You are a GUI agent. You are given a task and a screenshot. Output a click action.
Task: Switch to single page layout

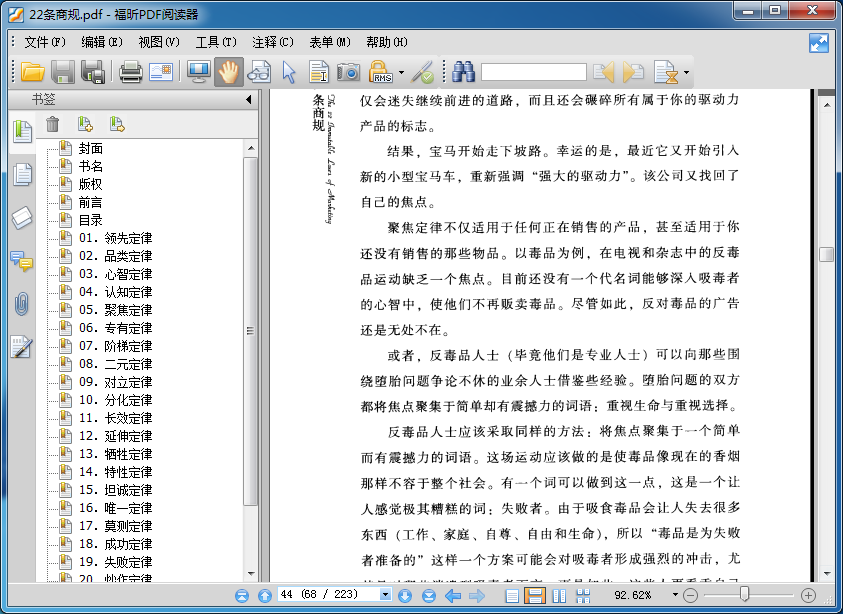click(512, 595)
